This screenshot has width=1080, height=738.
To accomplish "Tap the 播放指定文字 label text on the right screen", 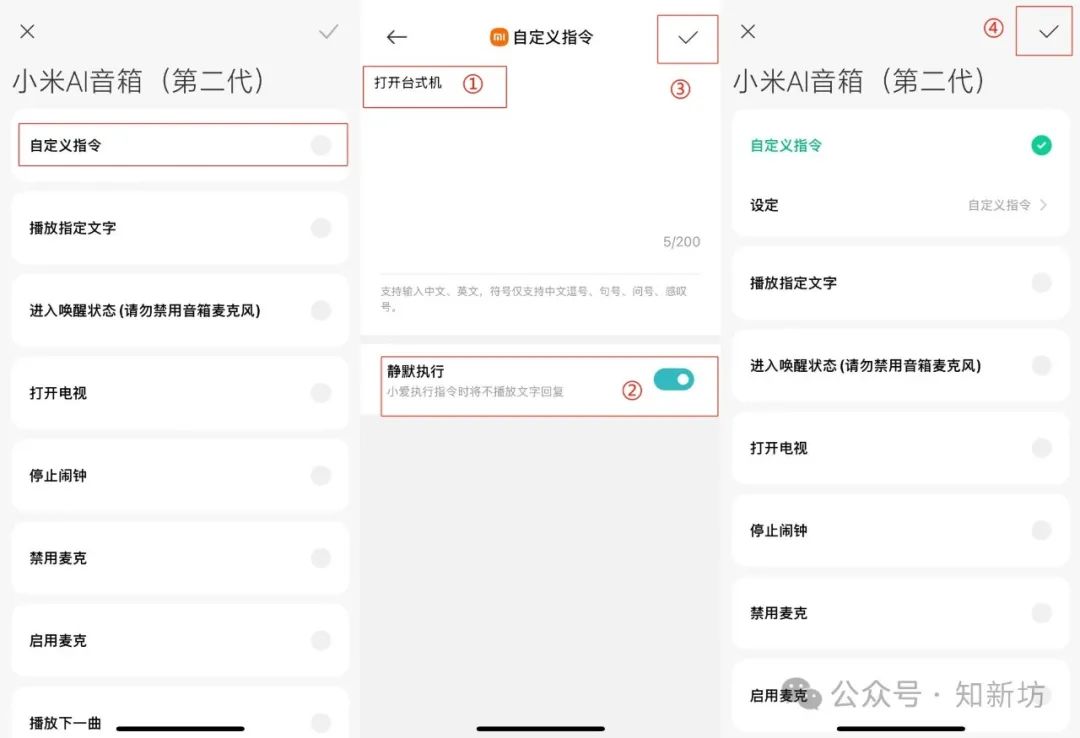I will 793,283.
